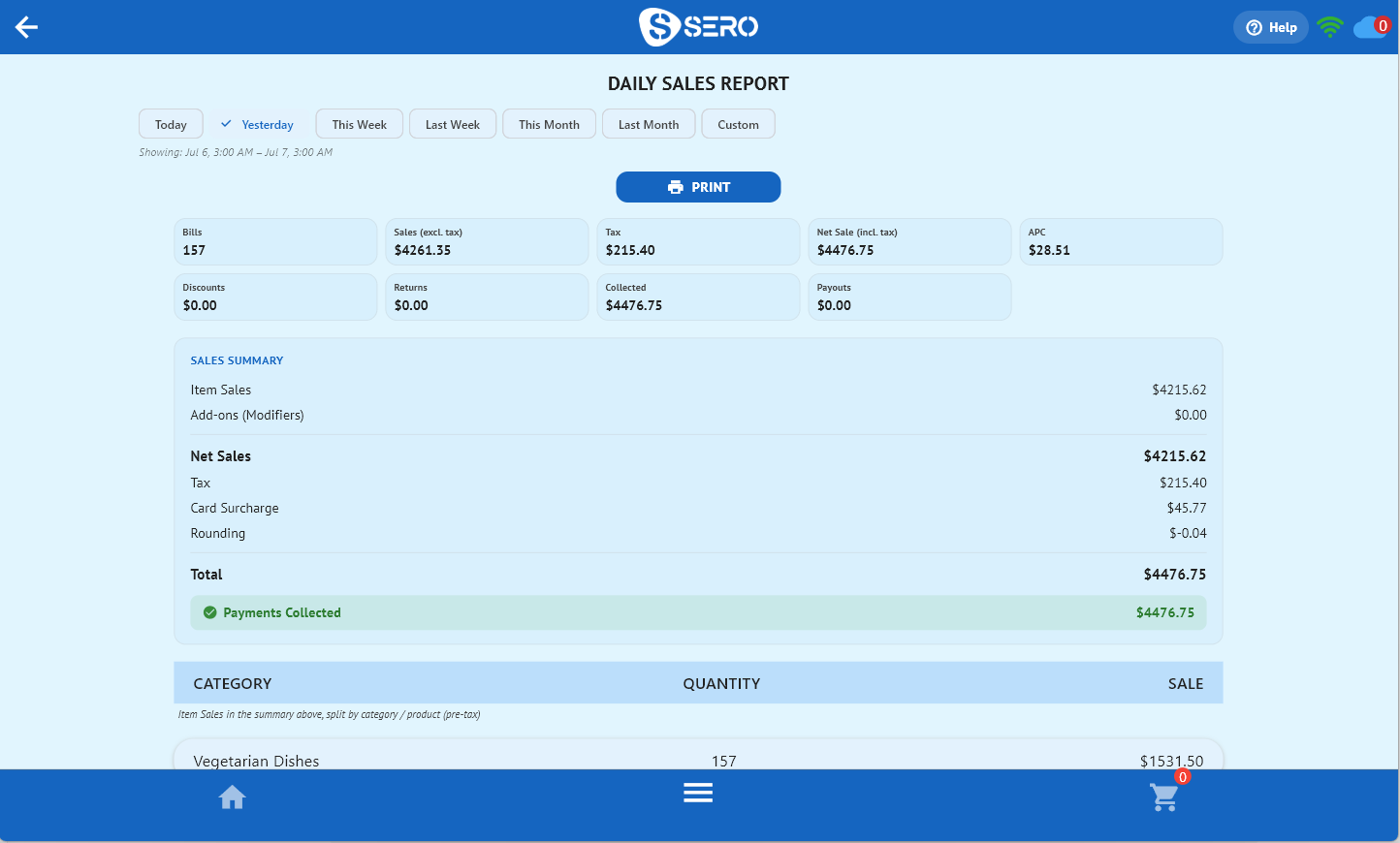The height and width of the screenshot is (843, 1400).
Task: Click the Payments Collected $4476.75 amount
Action: 1165,612
